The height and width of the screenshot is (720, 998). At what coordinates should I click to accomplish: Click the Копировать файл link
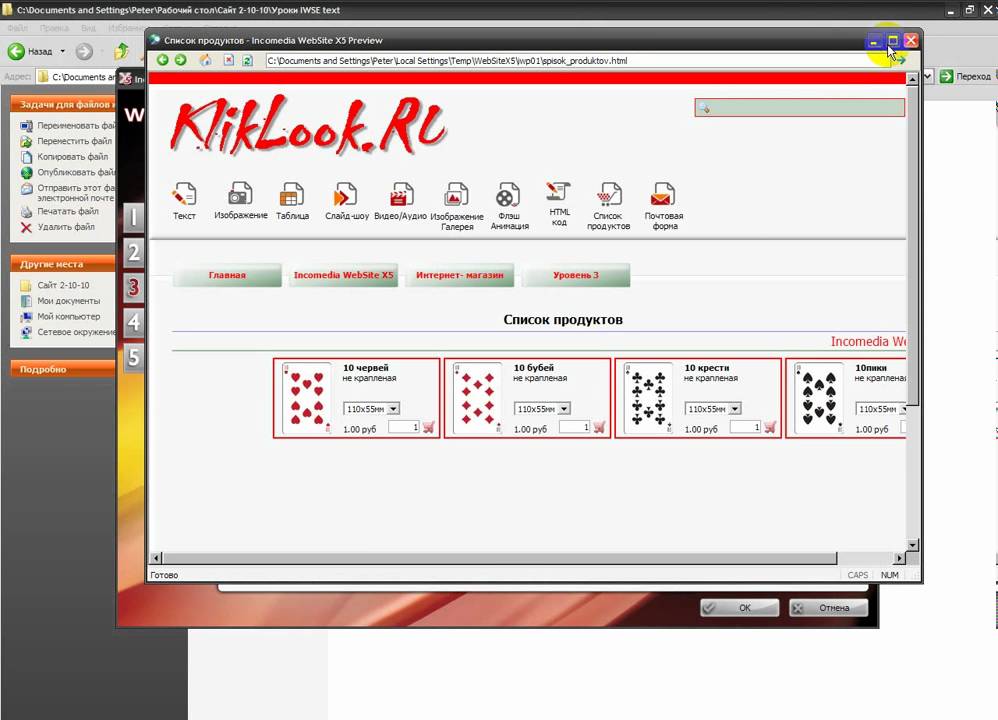tap(73, 157)
